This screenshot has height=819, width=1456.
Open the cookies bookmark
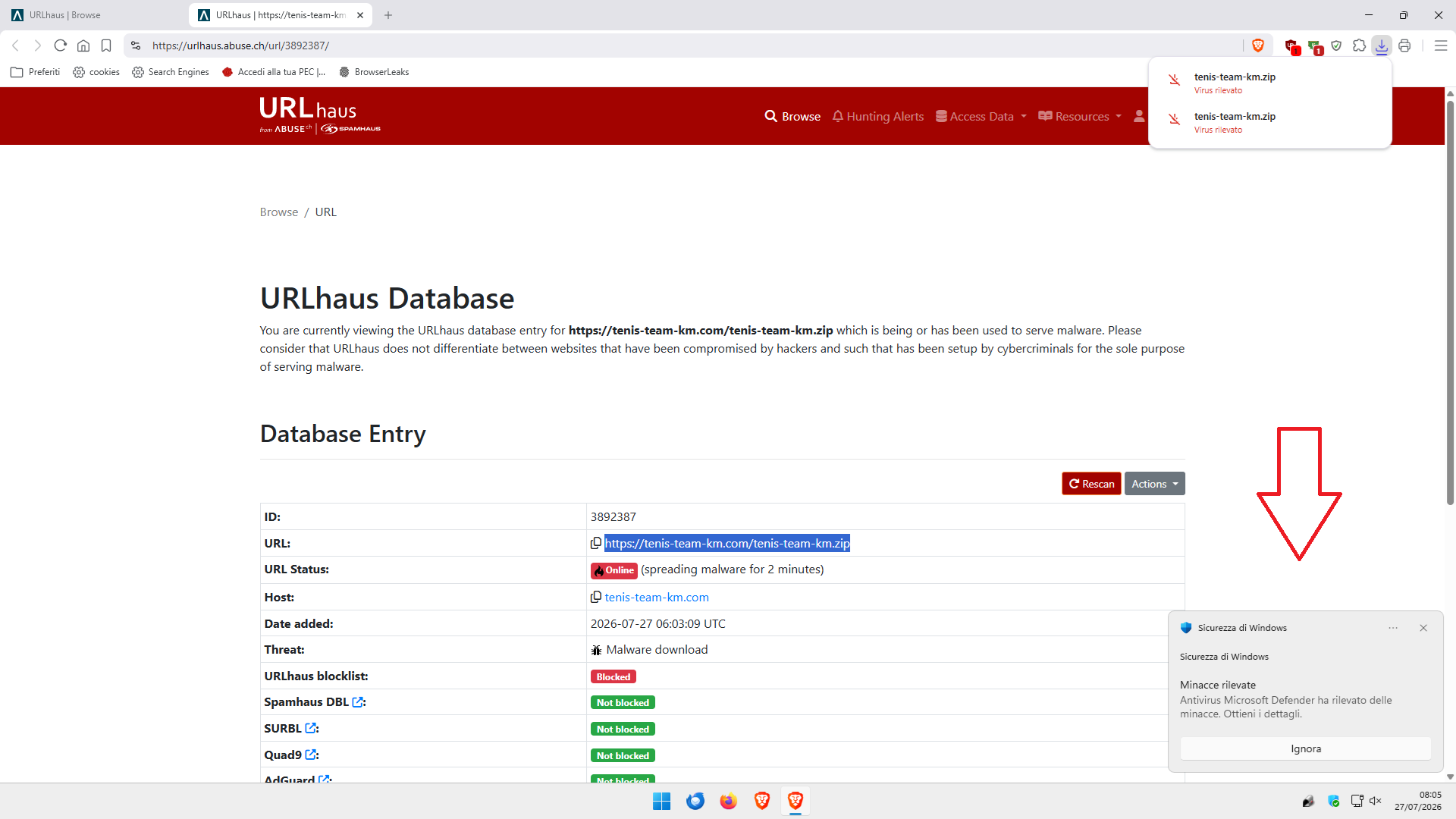(96, 72)
